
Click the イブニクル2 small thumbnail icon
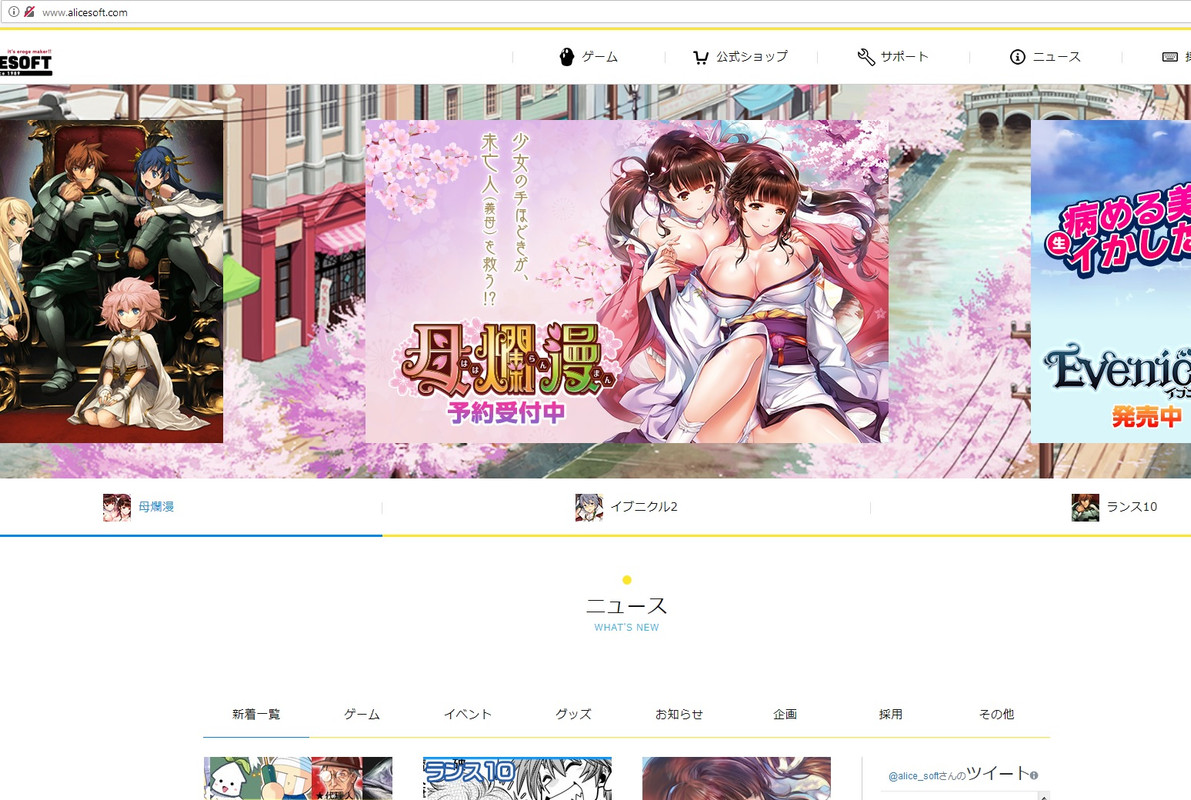pos(589,508)
